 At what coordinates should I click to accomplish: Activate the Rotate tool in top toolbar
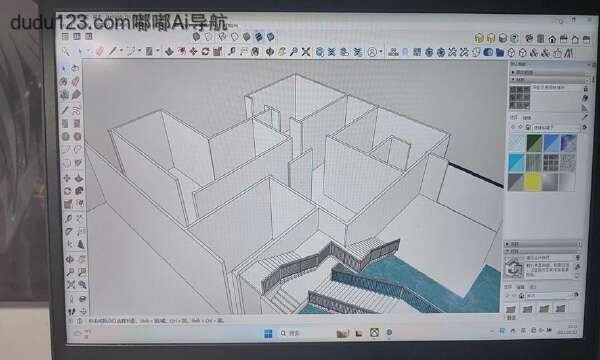[205, 51]
